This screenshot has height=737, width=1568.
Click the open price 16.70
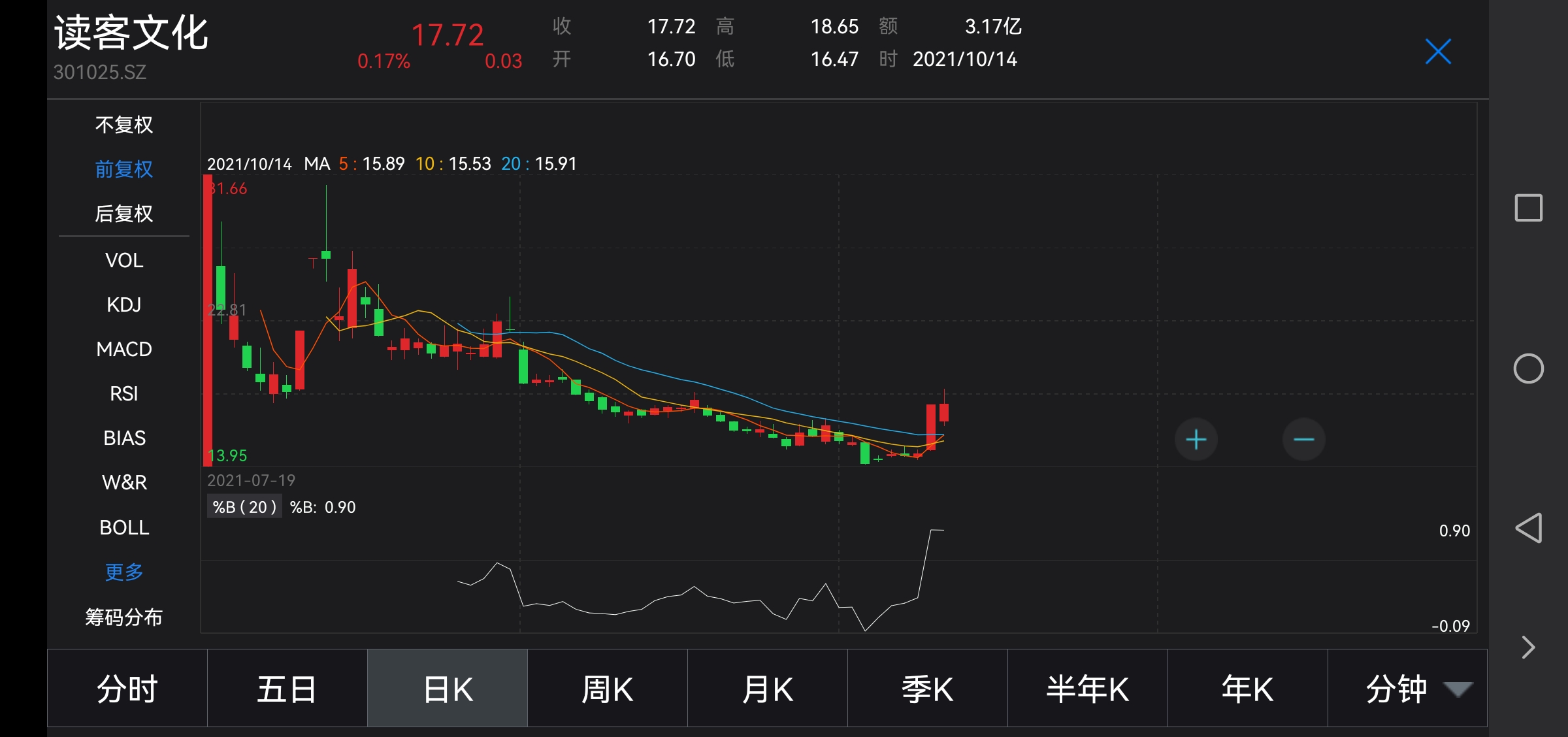(x=671, y=59)
